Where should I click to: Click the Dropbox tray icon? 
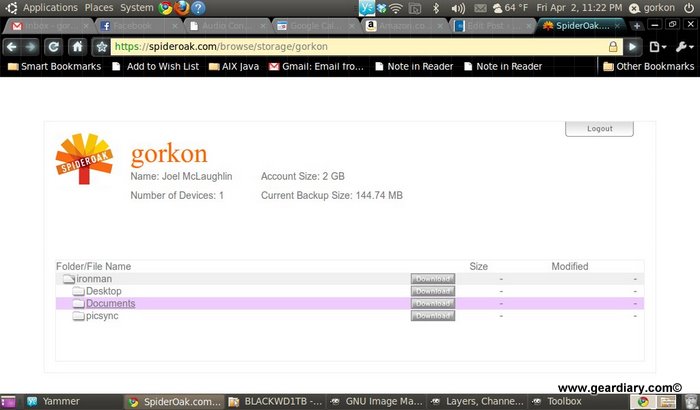[x=382, y=8]
